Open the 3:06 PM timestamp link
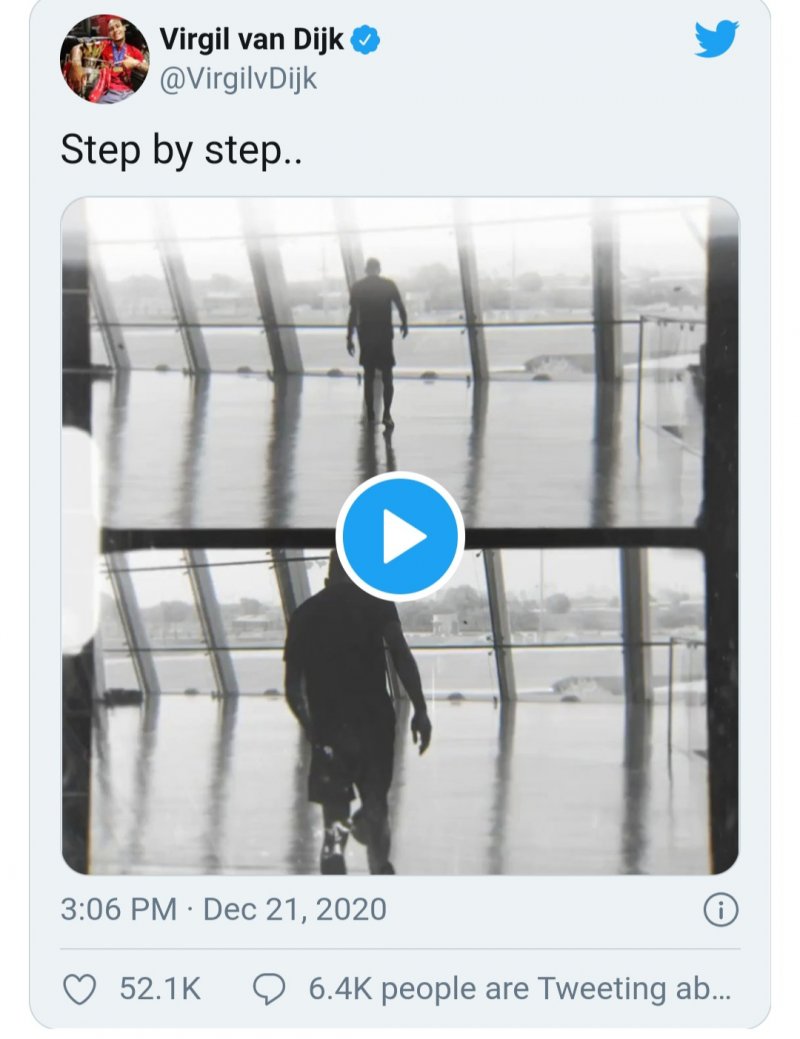Image resolution: width=800 pixels, height=1039 pixels. tap(118, 909)
